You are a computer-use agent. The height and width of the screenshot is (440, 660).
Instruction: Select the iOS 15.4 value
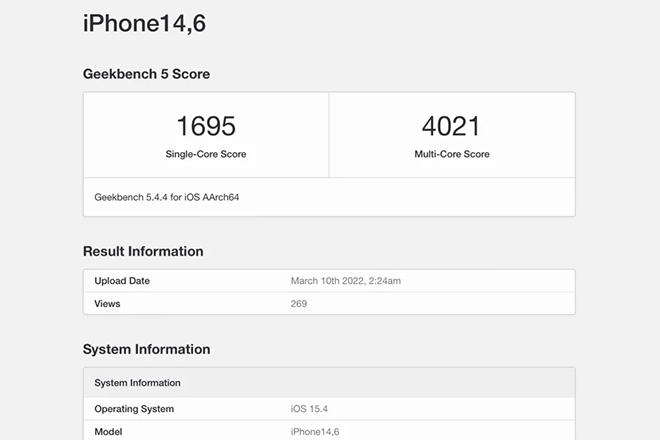tap(309, 409)
